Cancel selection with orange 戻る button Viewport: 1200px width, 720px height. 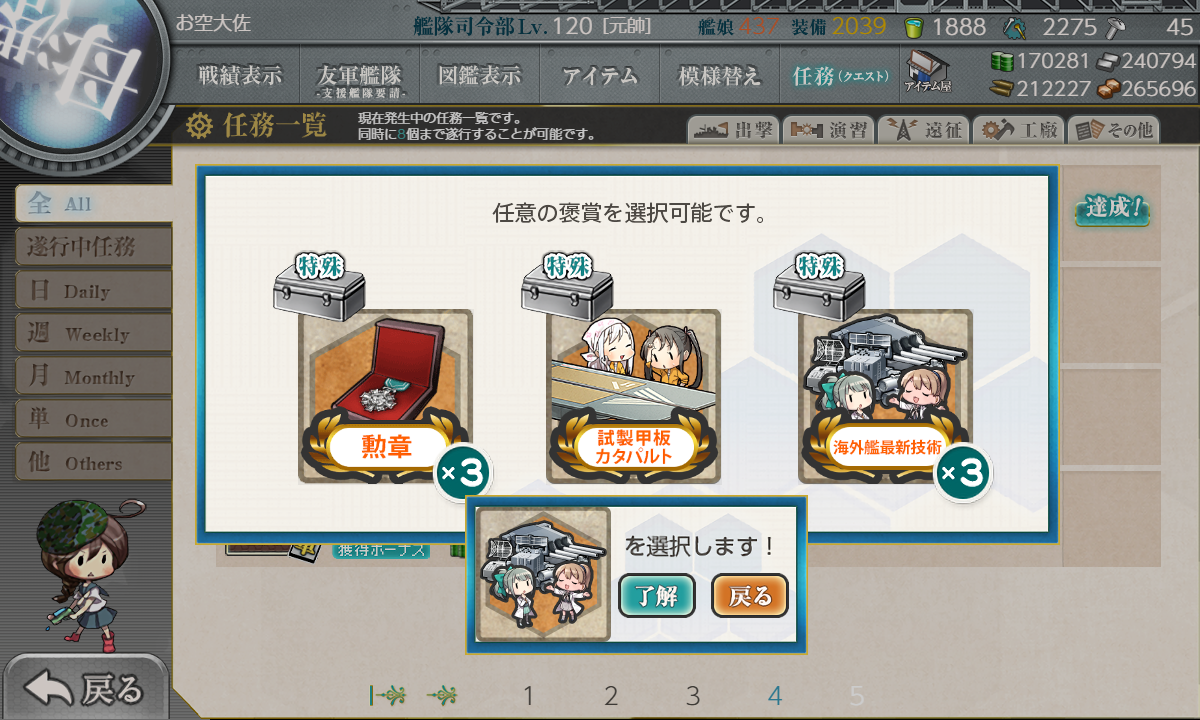[750, 596]
